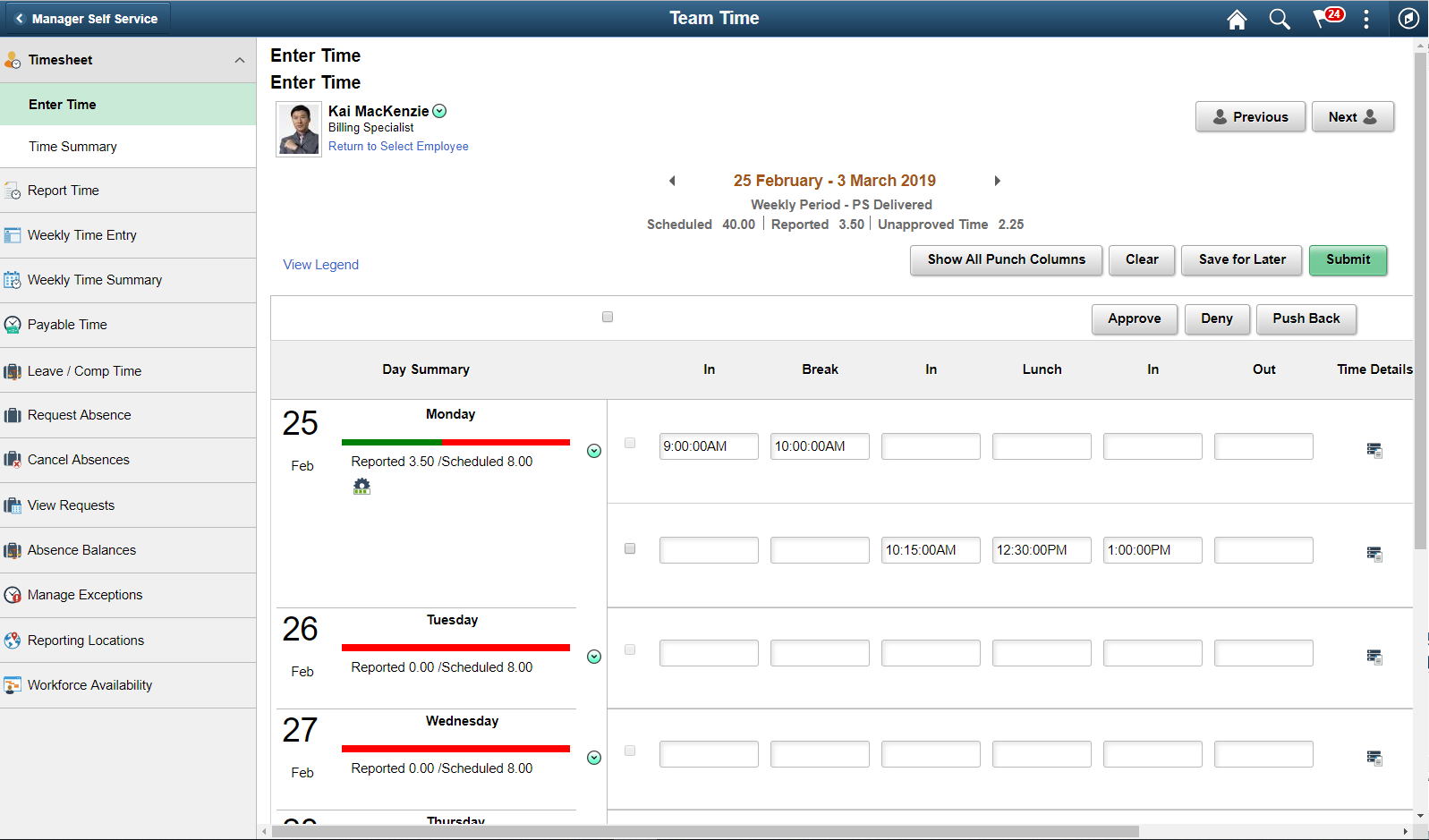
Task: Open Report Time menu item
Action: (x=128, y=191)
